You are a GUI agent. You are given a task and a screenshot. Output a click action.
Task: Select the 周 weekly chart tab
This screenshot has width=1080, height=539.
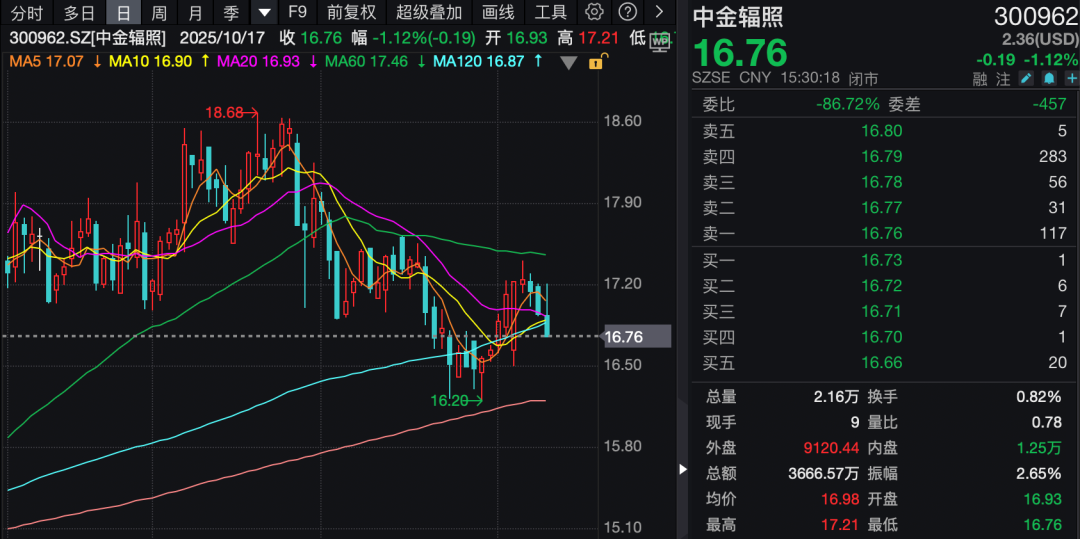coord(159,13)
